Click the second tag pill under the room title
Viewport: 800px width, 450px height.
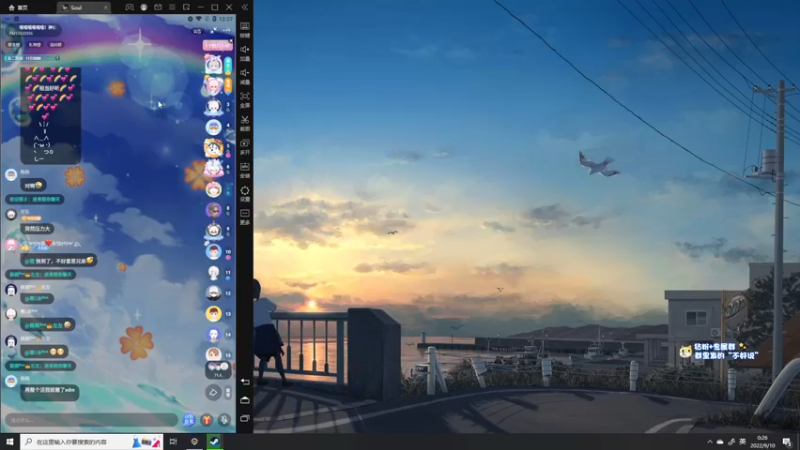tap(35, 45)
